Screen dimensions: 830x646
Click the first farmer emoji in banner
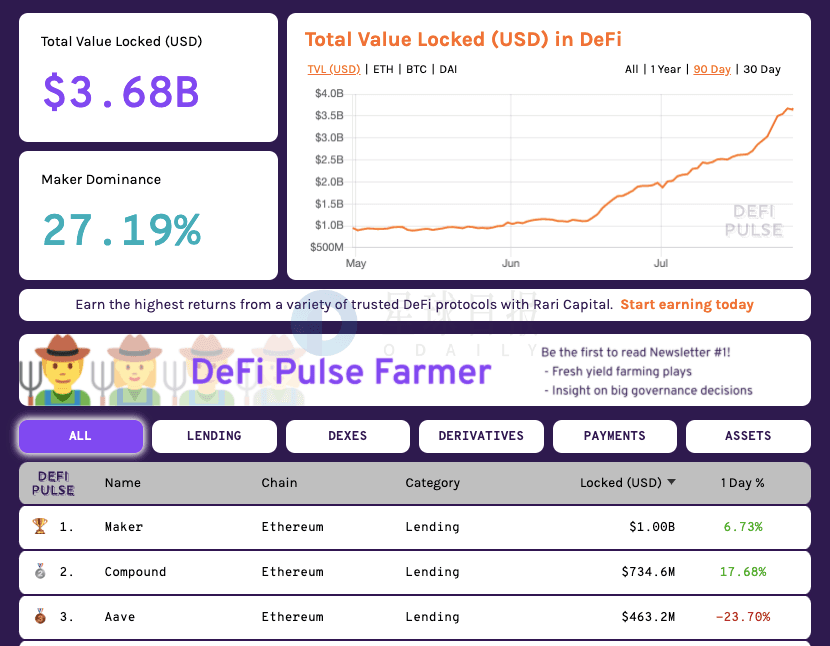pos(62,370)
